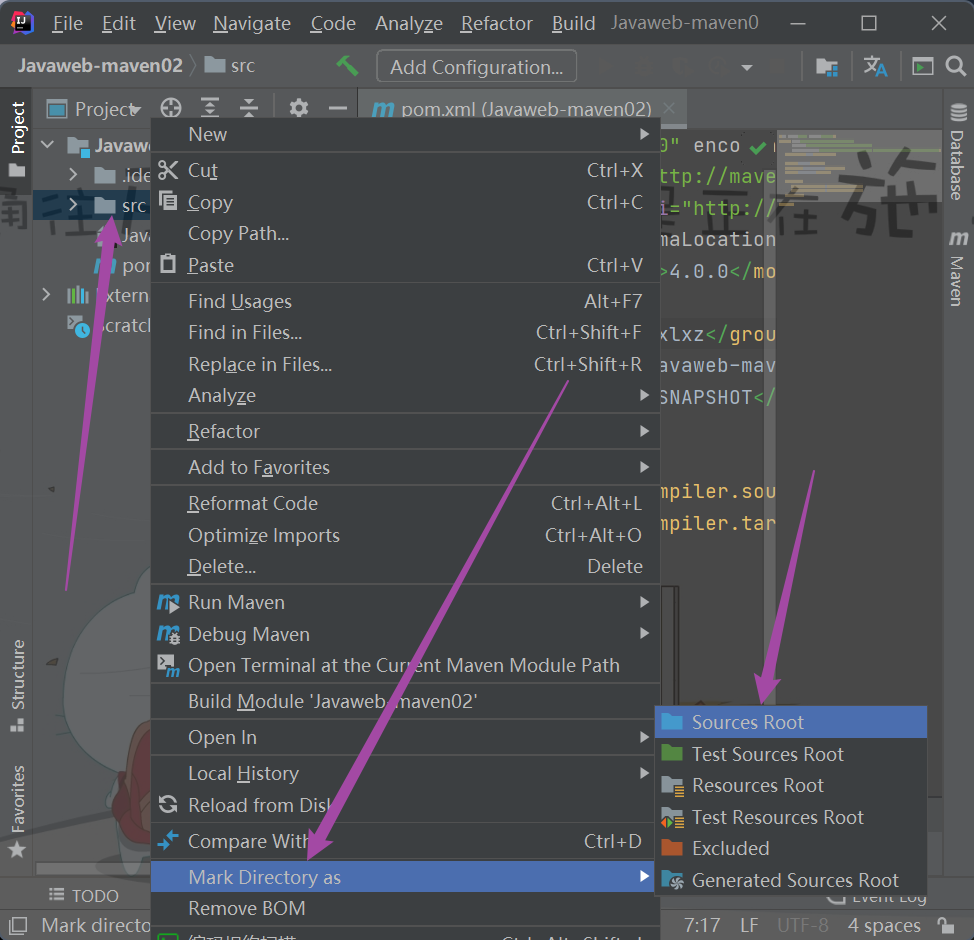Click Open Terminal at Current Maven Module Path
Image resolution: width=974 pixels, height=940 pixels.
[405, 665]
